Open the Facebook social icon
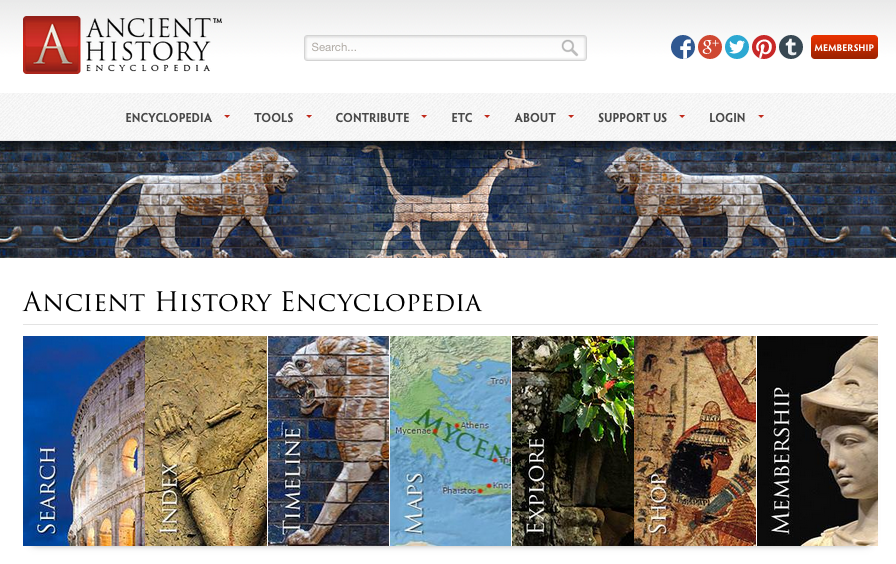This screenshot has height=564, width=896. [x=683, y=47]
